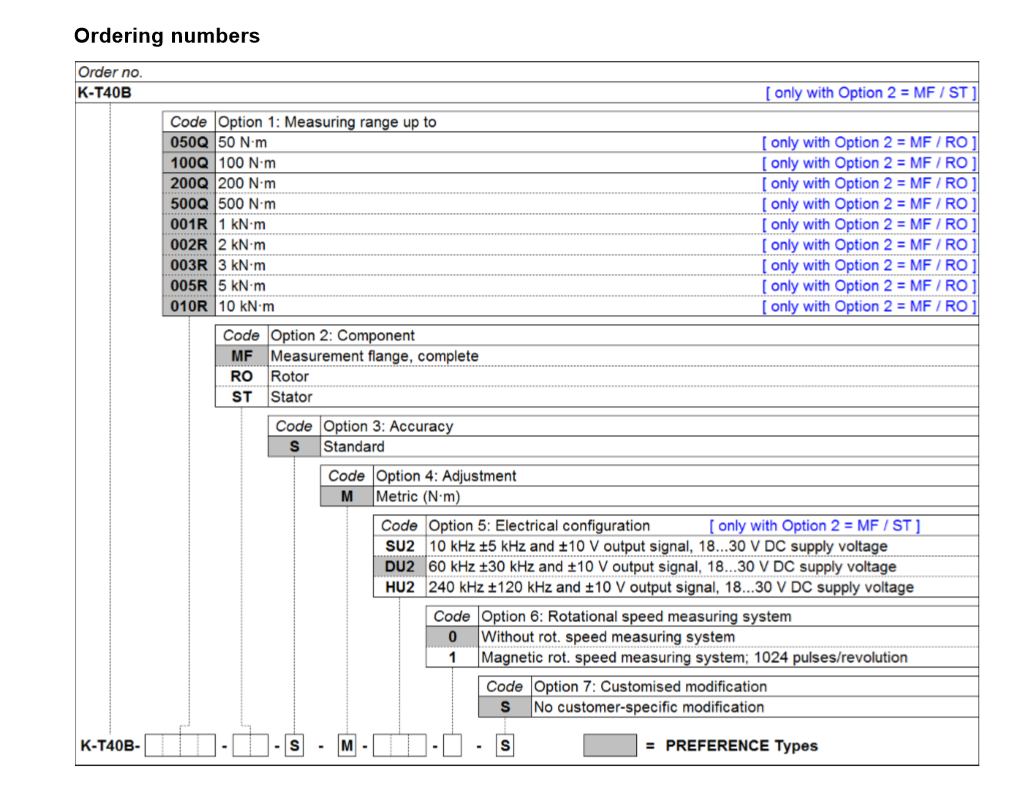Click the gray PREFERENCE Types swatch
The width and height of the screenshot is (1025, 788).
tap(609, 746)
